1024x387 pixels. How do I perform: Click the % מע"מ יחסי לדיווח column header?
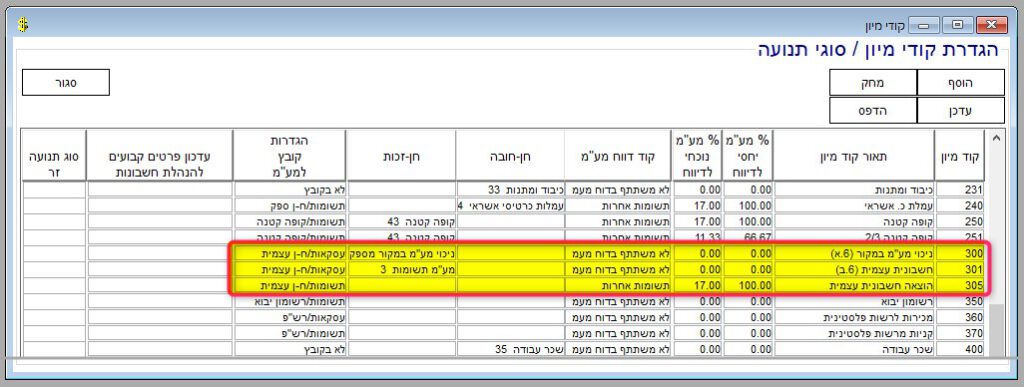pos(748,155)
